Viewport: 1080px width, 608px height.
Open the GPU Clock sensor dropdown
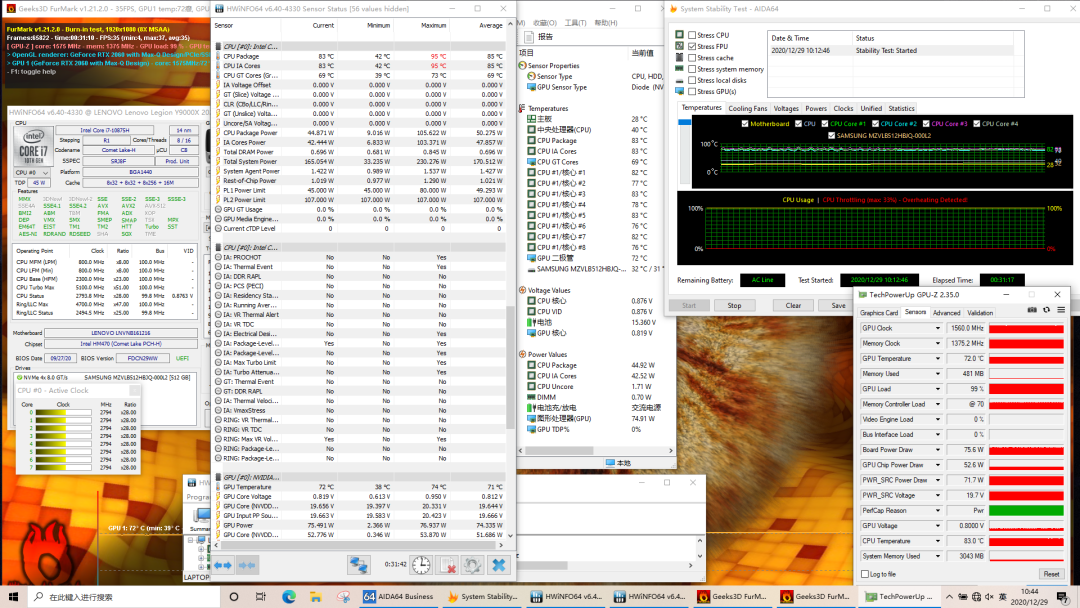point(936,328)
